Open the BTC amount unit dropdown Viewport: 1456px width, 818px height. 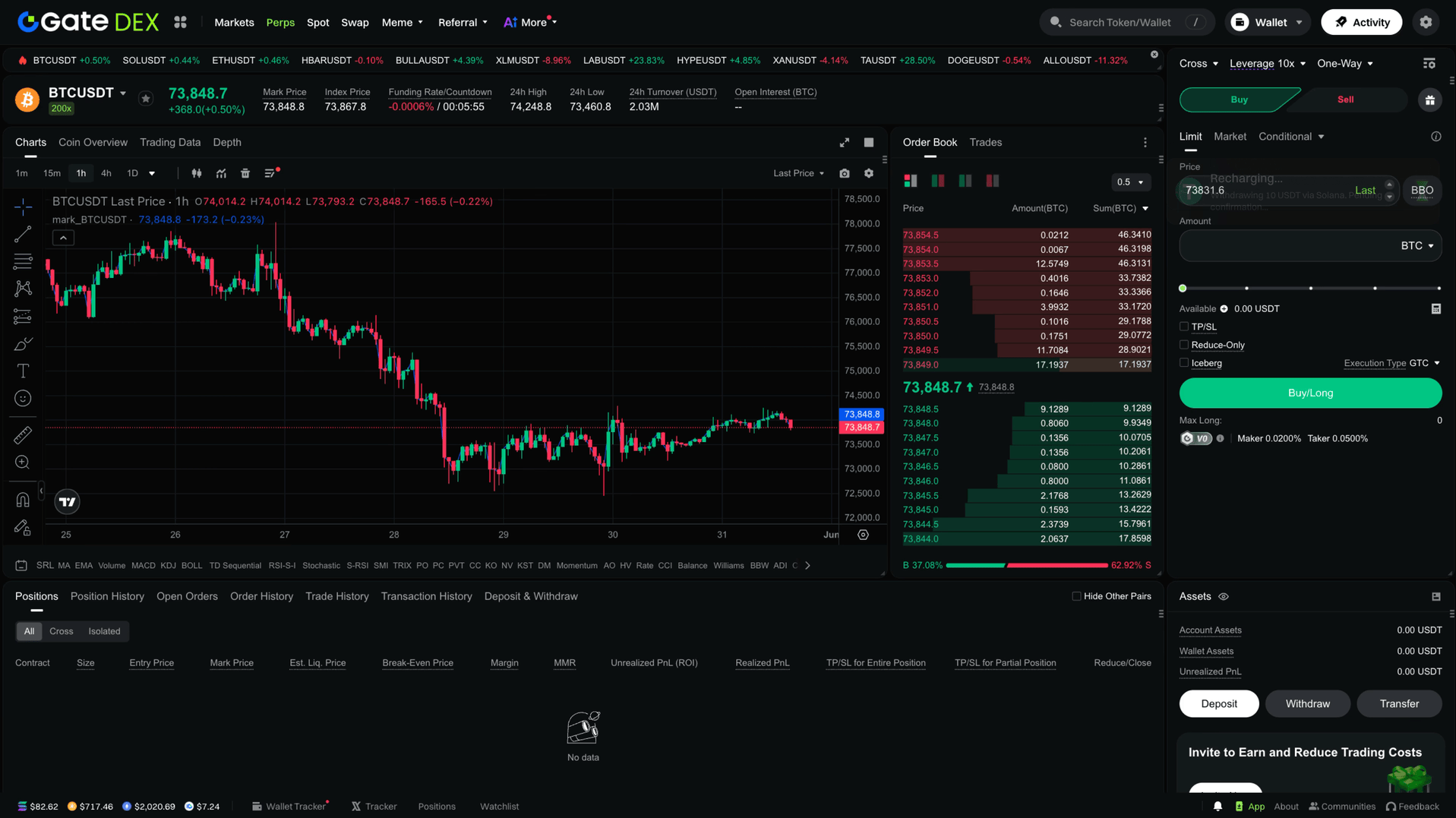click(1417, 246)
